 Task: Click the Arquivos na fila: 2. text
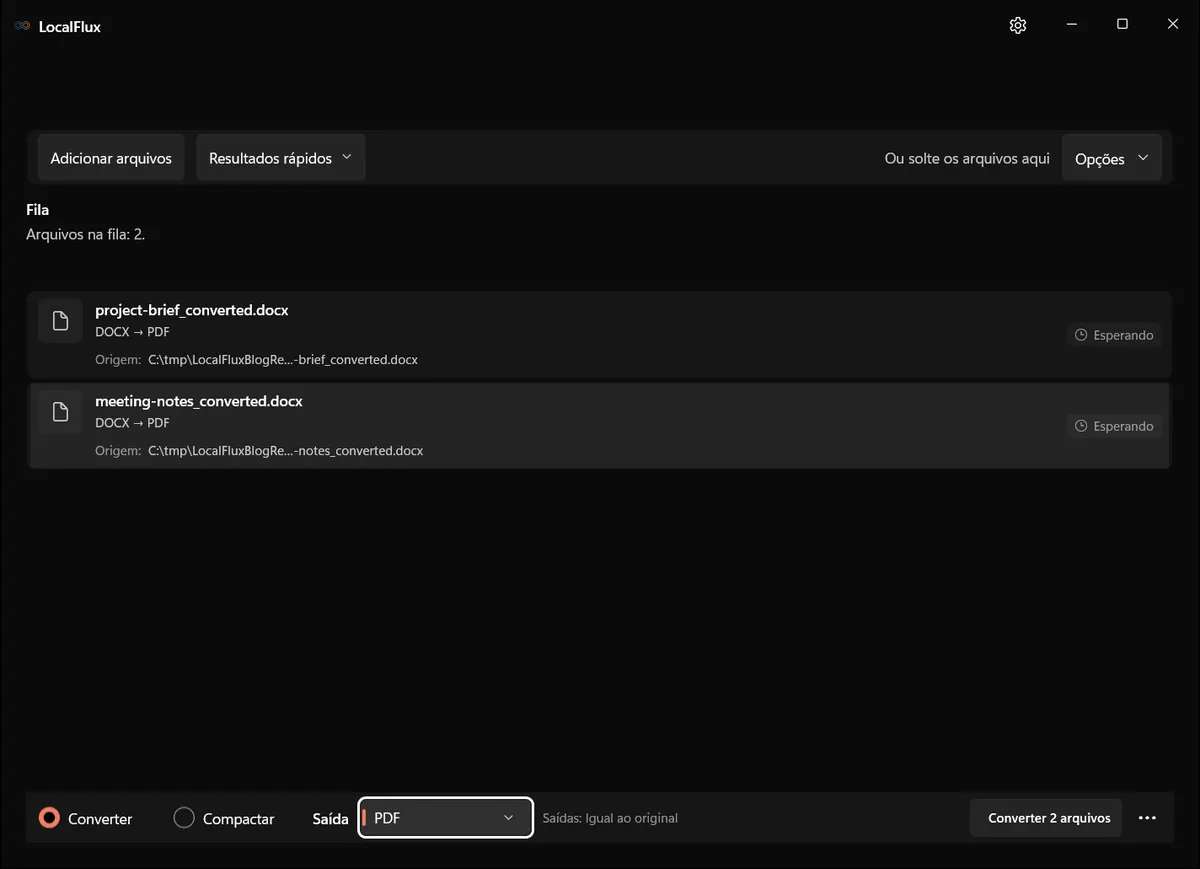point(86,235)
